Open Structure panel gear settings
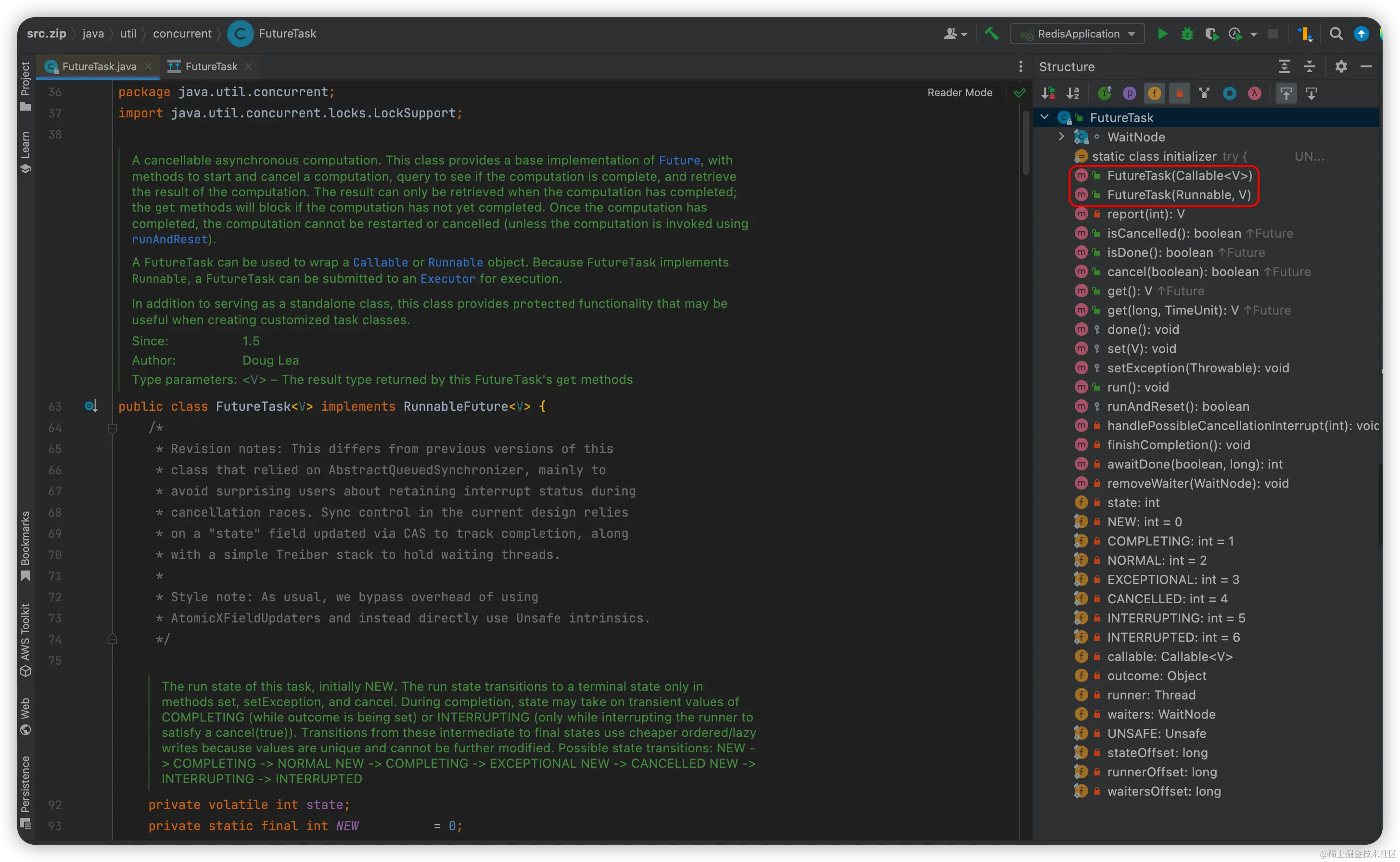The width and height of the screenshot is (1400, 862). click(x=1341, y=67)
